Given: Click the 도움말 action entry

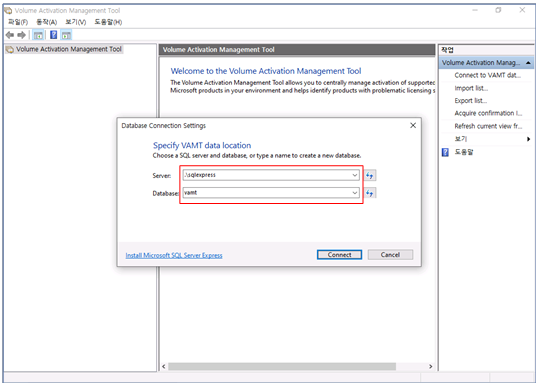Looking at the screenshot, I should pyautogui.click(x=464, y=152).
